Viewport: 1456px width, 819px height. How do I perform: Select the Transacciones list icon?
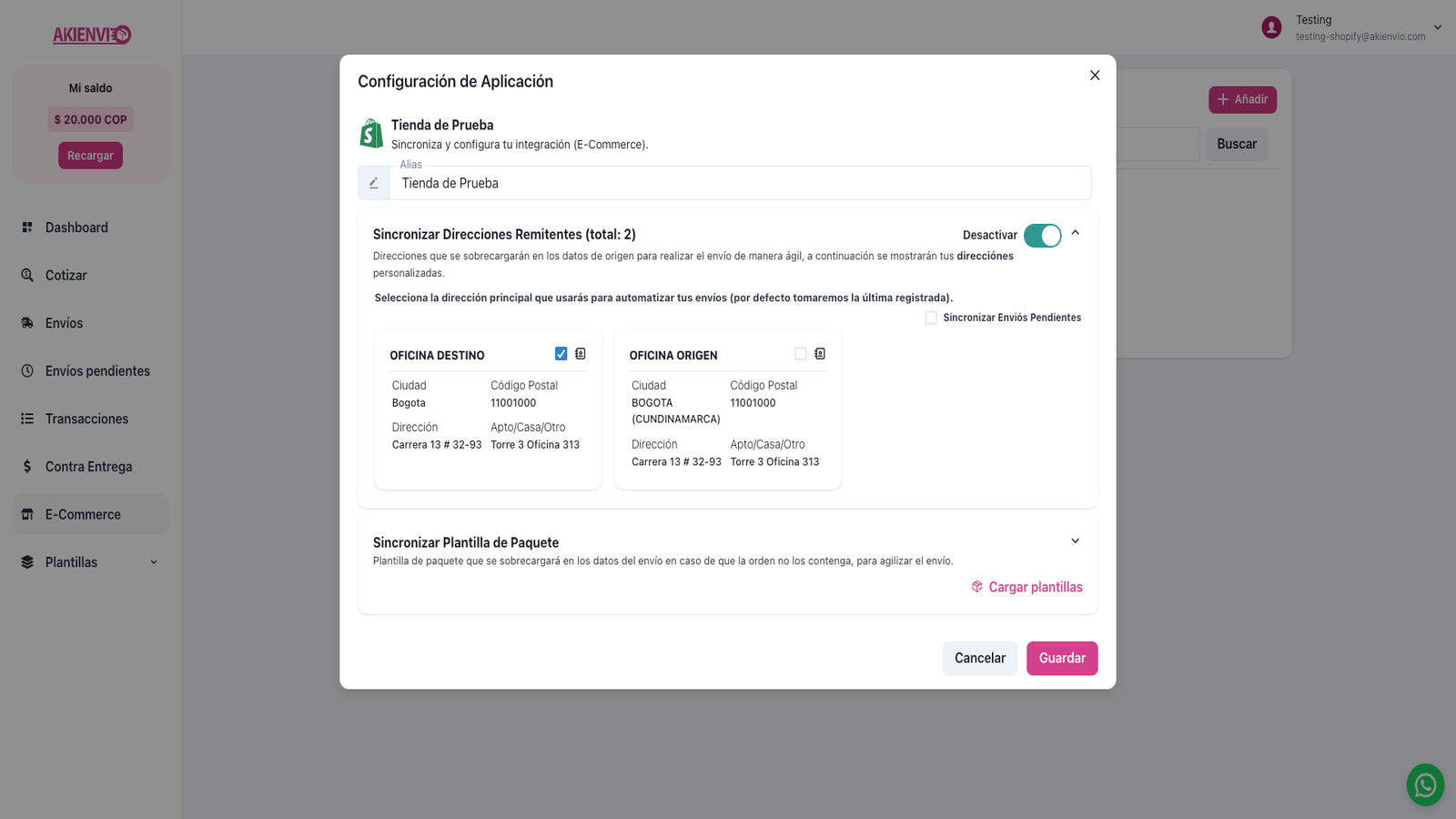click(26, 418)
